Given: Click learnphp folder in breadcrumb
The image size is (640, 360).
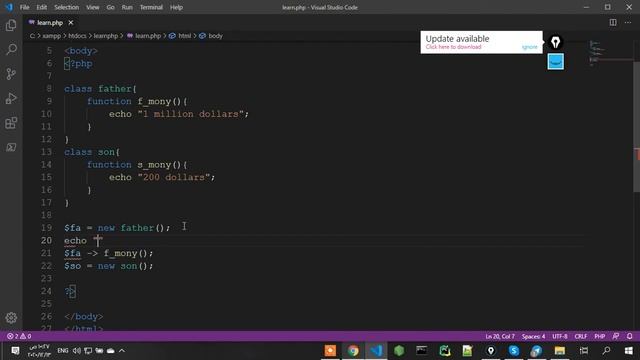Looking at the screenshot, I should [106, 36].
